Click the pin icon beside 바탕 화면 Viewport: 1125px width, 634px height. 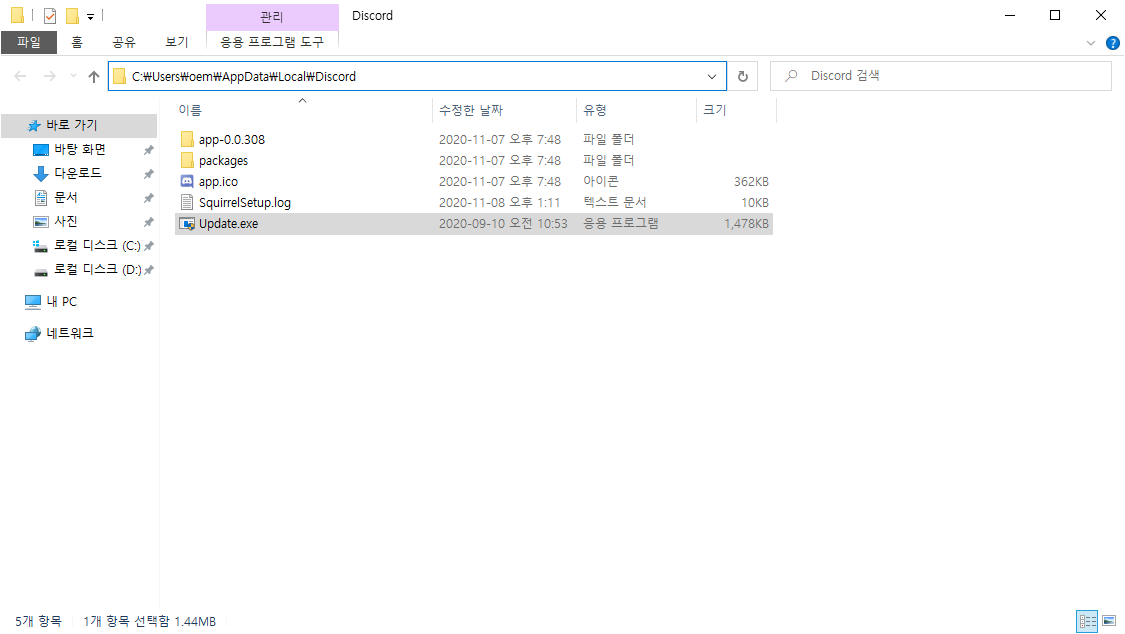(149, 150)
